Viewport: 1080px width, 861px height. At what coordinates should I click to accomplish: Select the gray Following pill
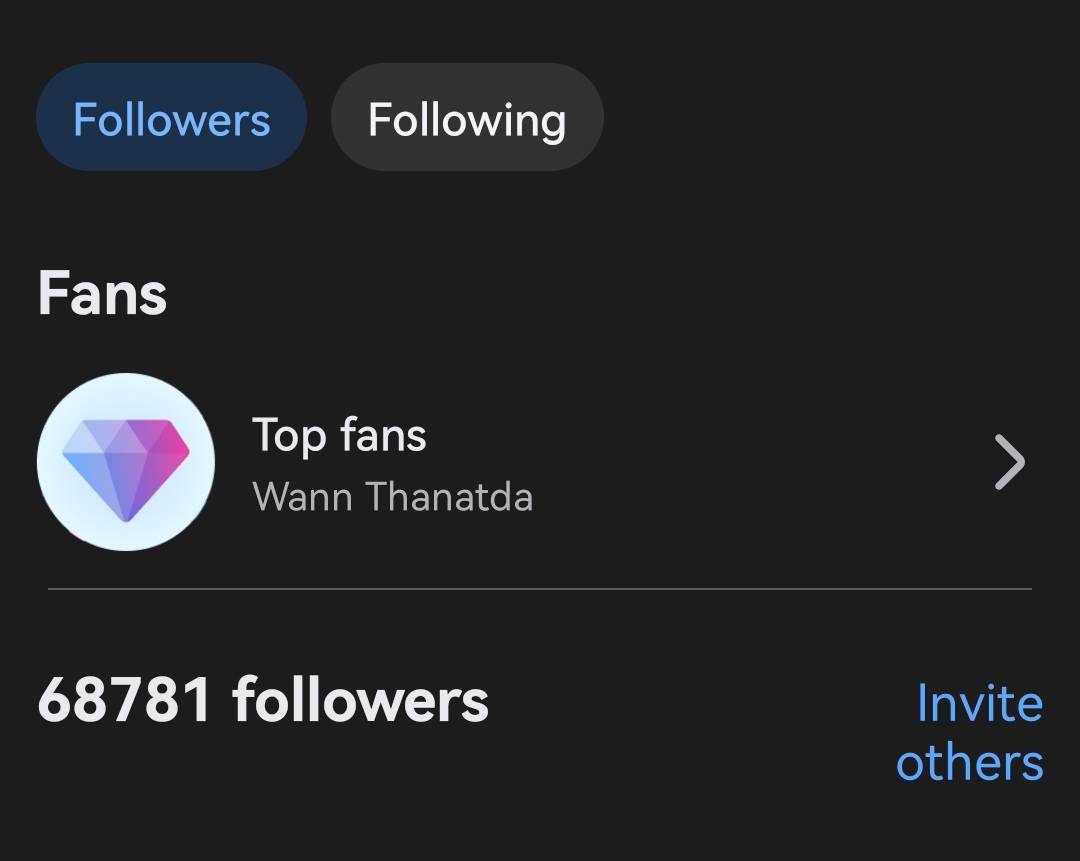pyautogui.click(x=466, y=120)
